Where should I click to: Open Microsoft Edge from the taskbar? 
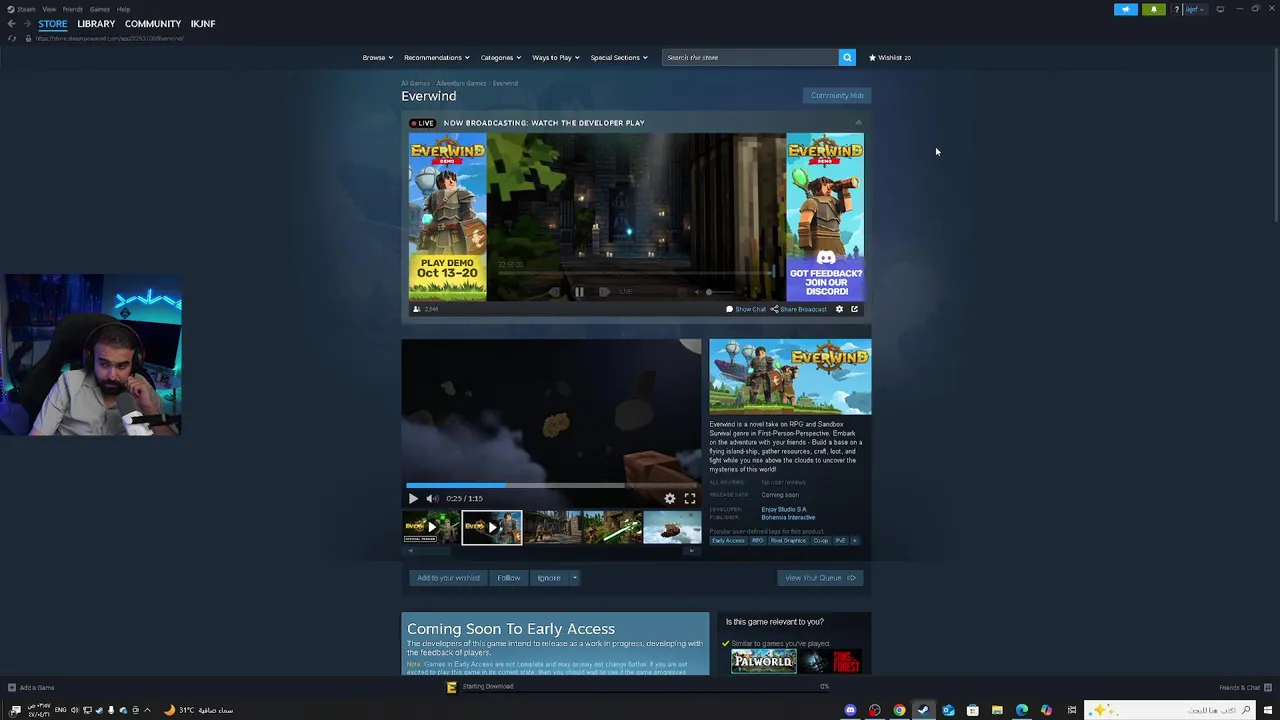[1021, 710]
